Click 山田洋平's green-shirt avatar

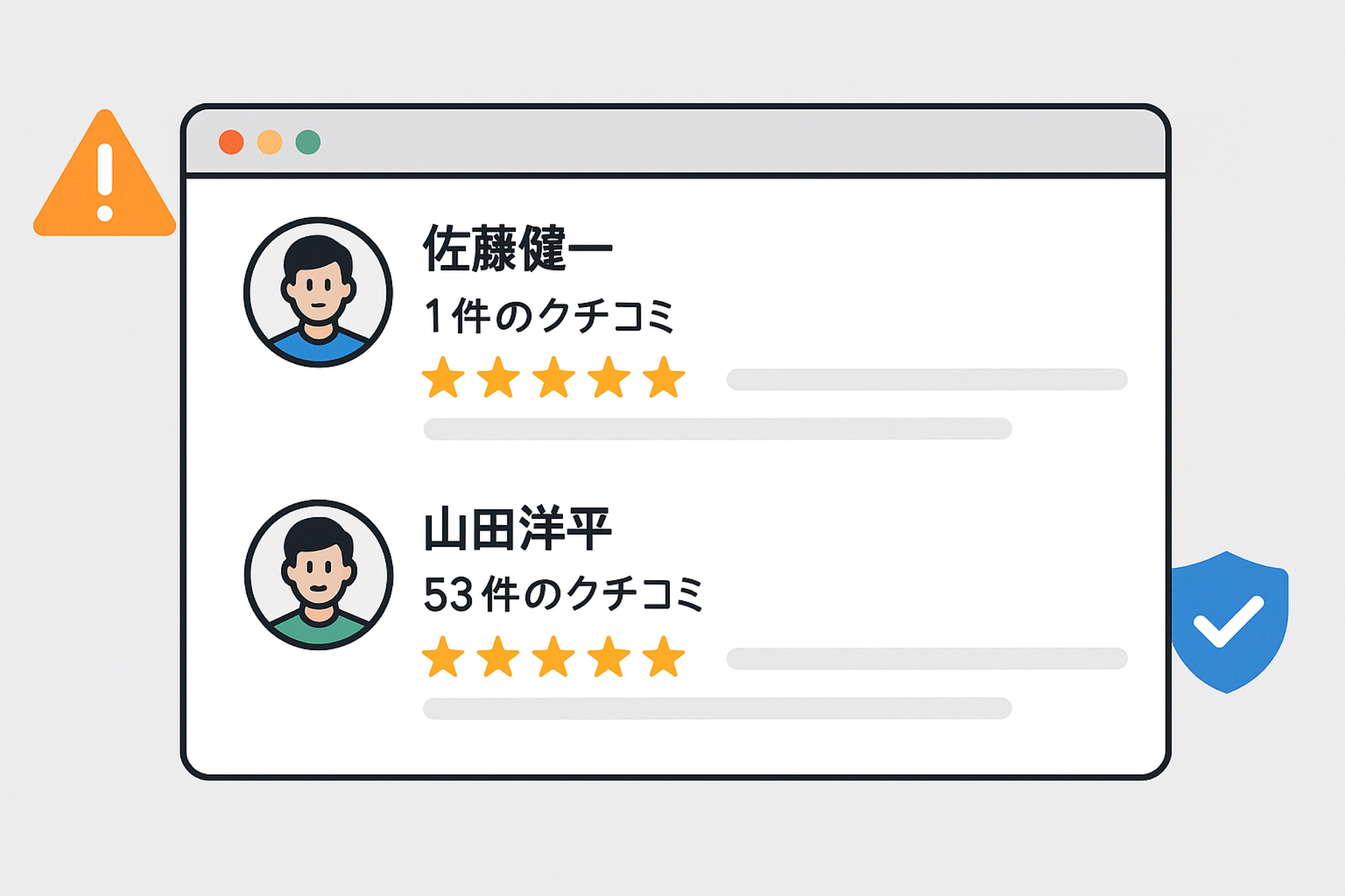[x=318, y=574]
